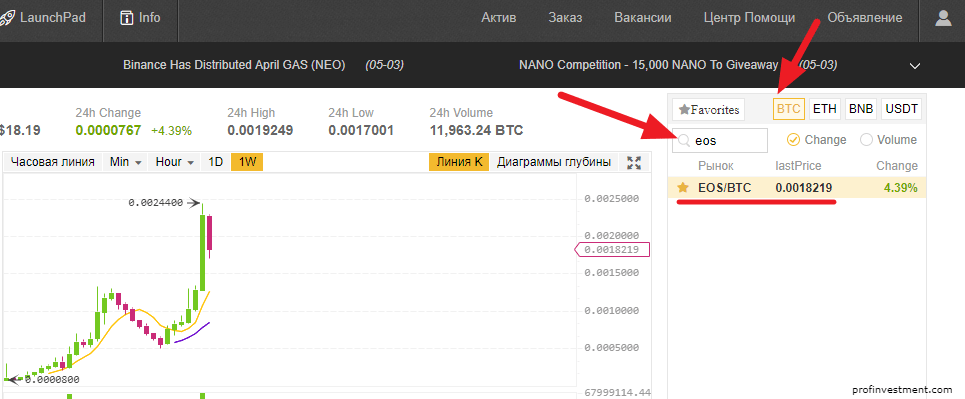Image resolution: width=965 pixels, height=399 pixels.
Task: Sort by the lastPrice column header
Action: [x=798, y=166]
